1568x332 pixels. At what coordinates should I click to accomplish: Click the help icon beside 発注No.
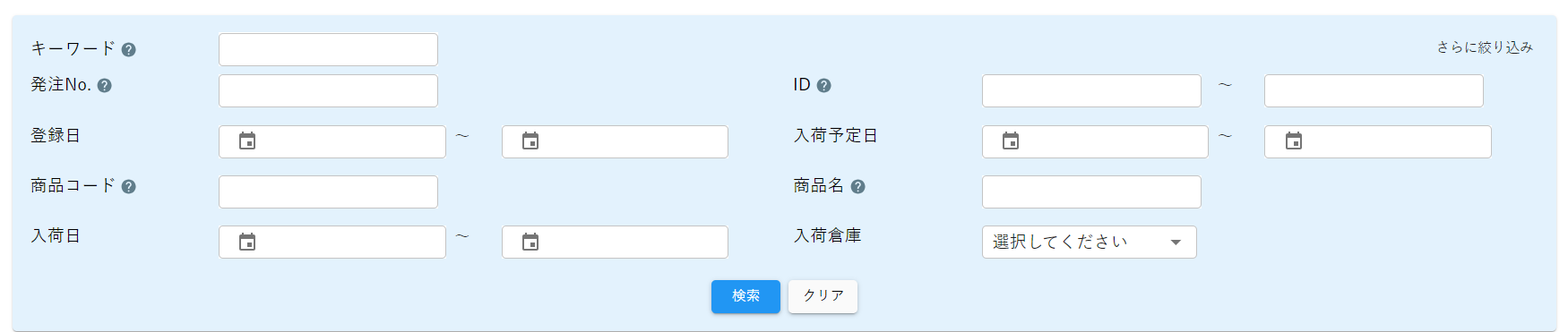tap(104, 86)
